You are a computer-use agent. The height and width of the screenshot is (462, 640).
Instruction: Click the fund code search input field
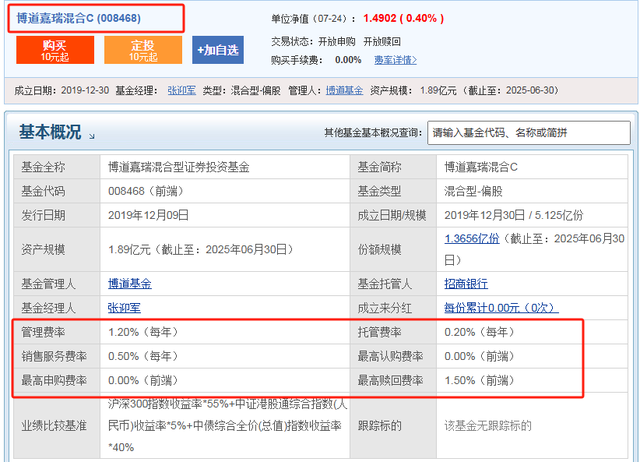[529, 133]
